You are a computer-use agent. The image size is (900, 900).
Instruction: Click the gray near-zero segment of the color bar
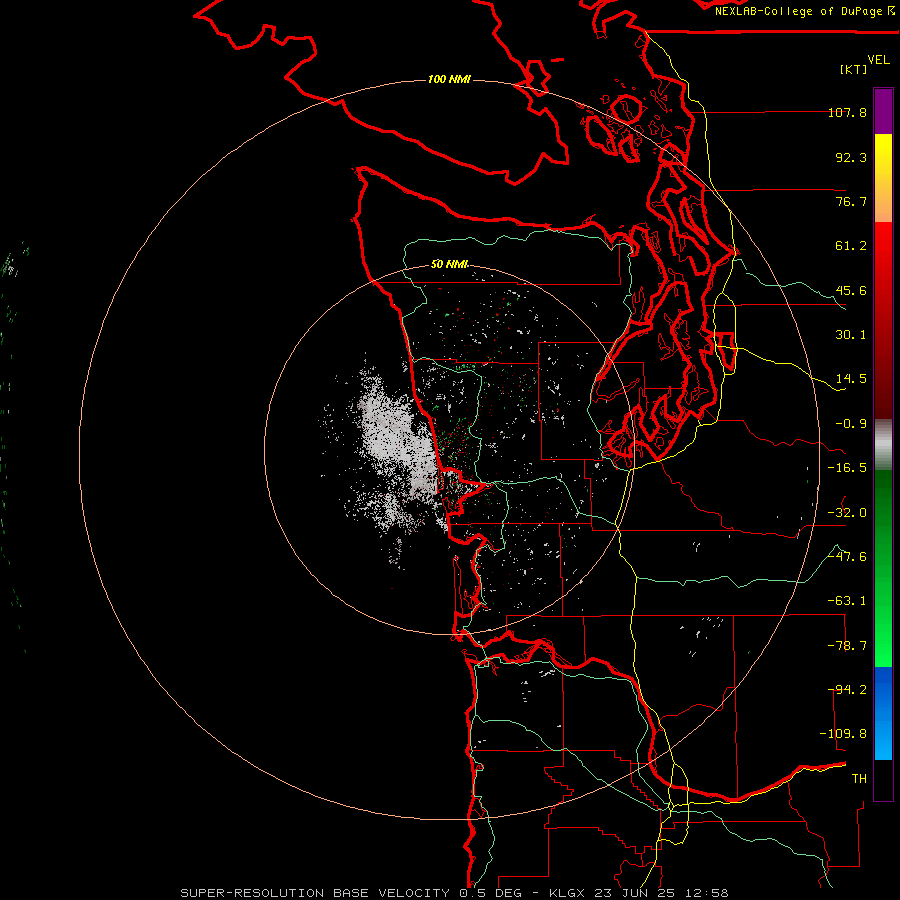tap(883, 445)
